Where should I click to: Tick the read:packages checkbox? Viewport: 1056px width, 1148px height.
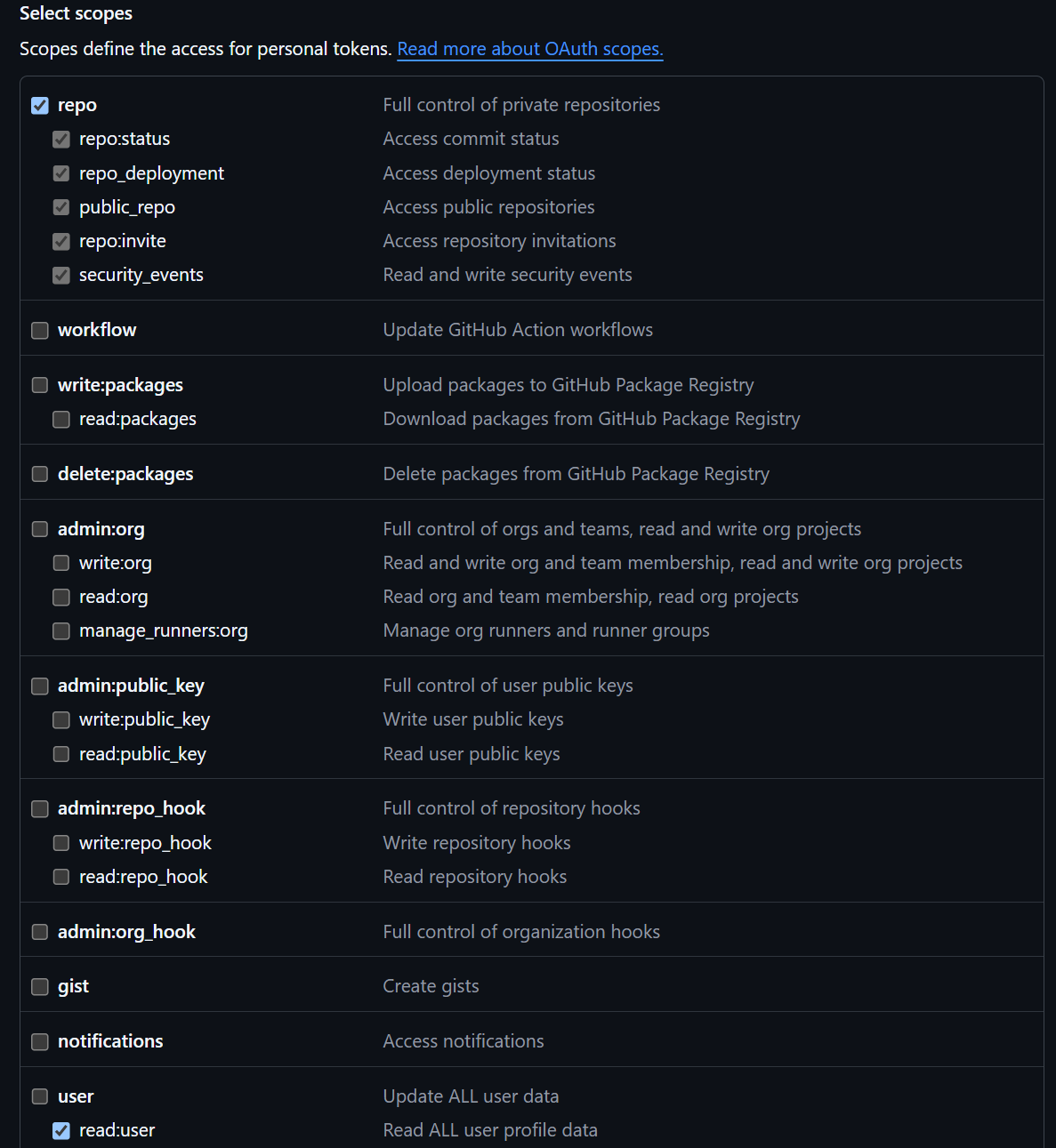click(61, 419)
